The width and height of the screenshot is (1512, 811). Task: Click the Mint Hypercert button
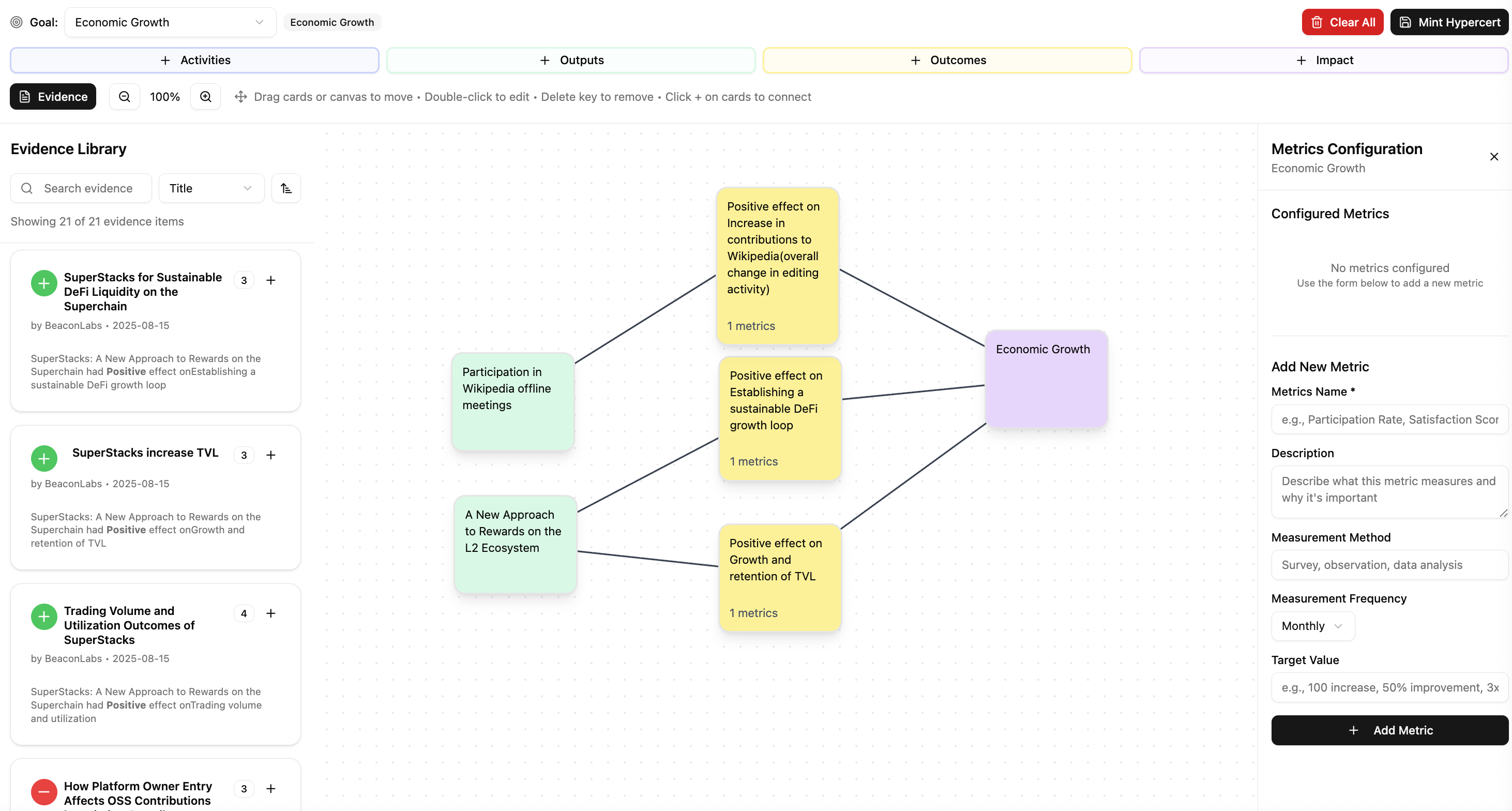1449,22
